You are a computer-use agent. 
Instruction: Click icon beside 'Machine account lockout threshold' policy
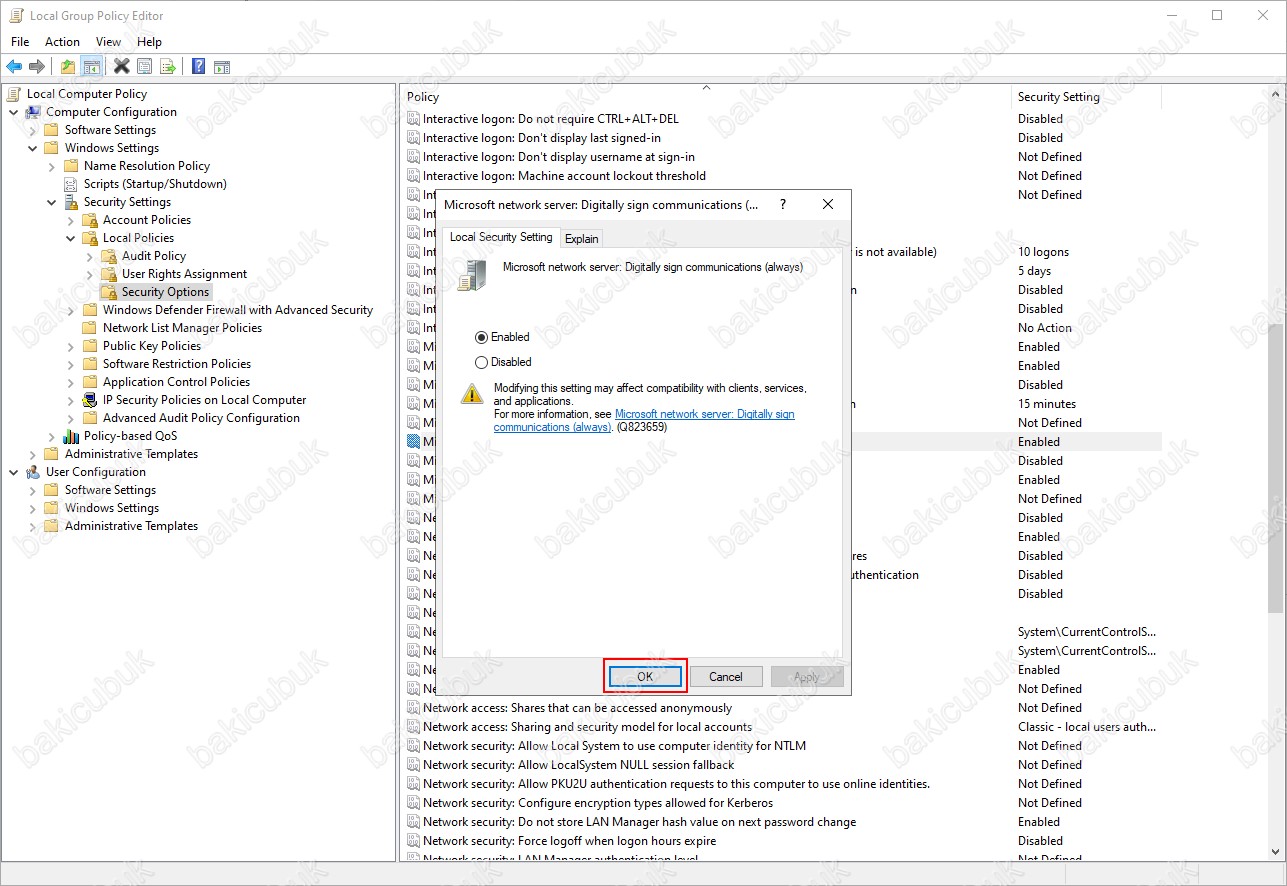tap(414, 176)
